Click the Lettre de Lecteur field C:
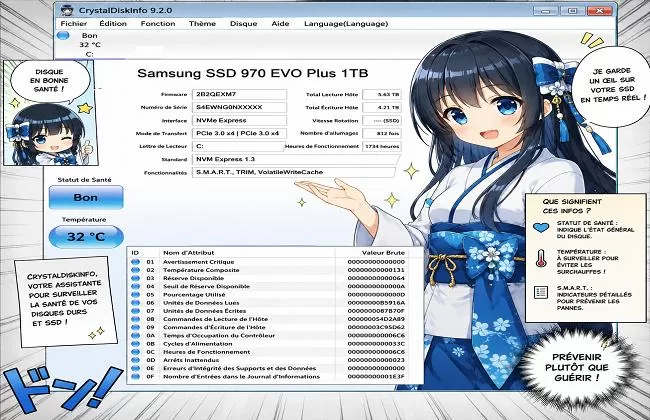The width and height of the screenshot is (650, 420). (238, 146)
